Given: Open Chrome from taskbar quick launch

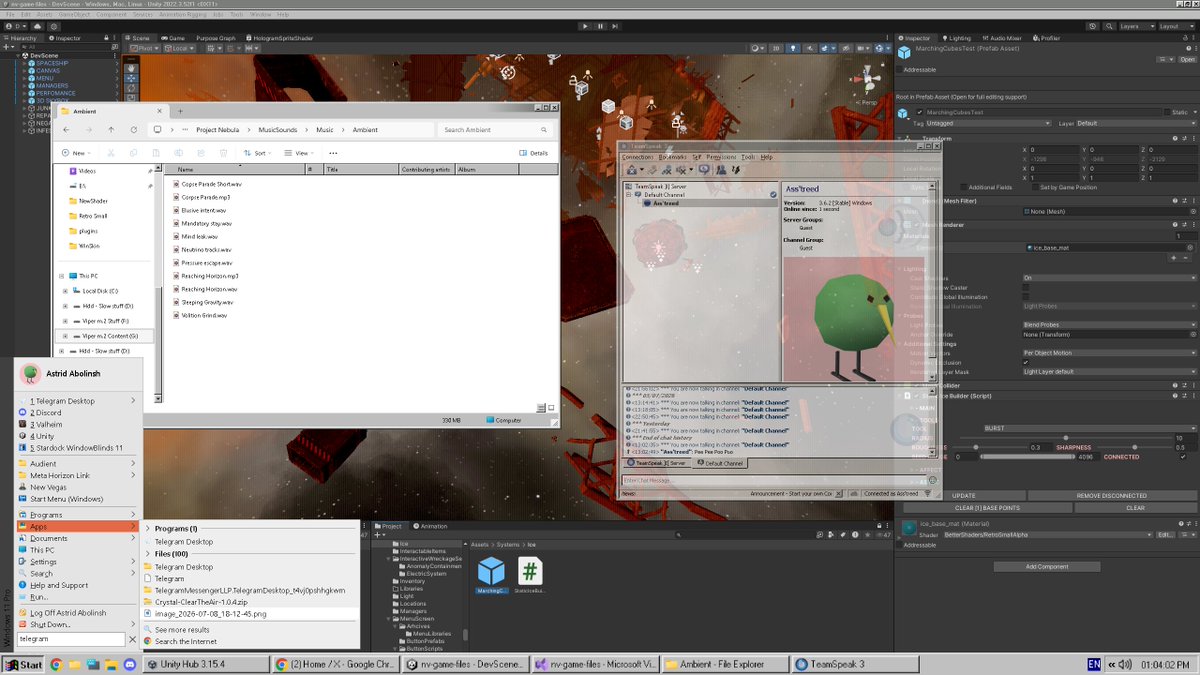Looking at the screenshot, I should (x=56, y=664).
